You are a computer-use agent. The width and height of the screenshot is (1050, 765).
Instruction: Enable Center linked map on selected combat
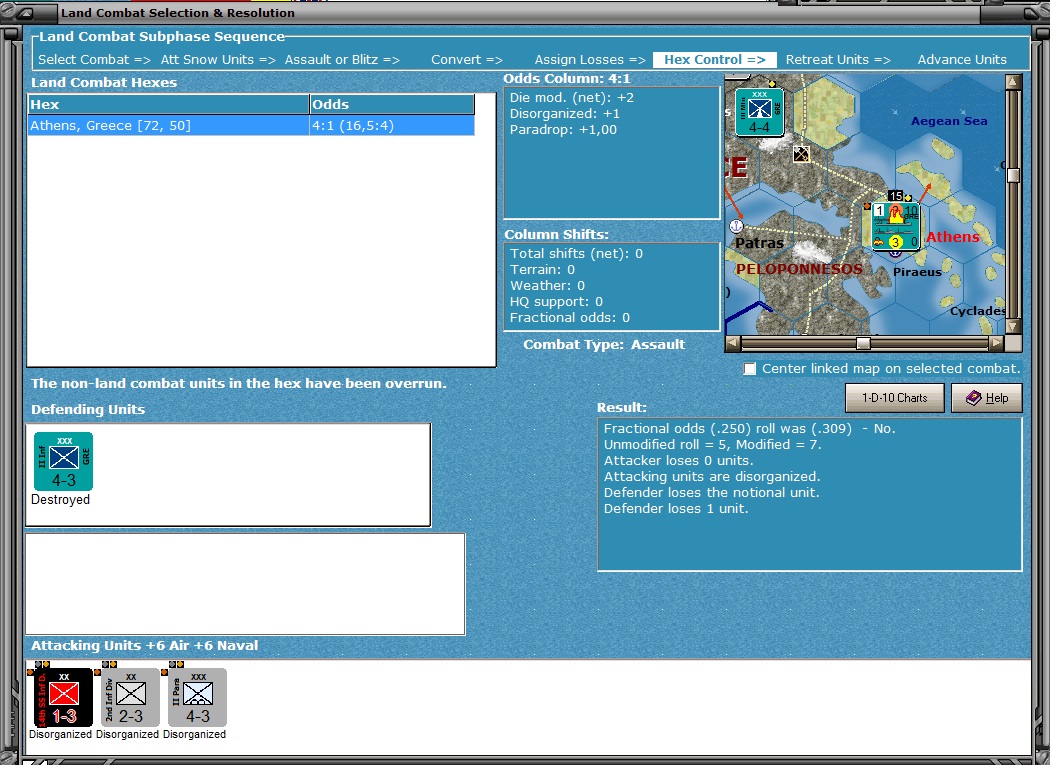pos(750,369)
